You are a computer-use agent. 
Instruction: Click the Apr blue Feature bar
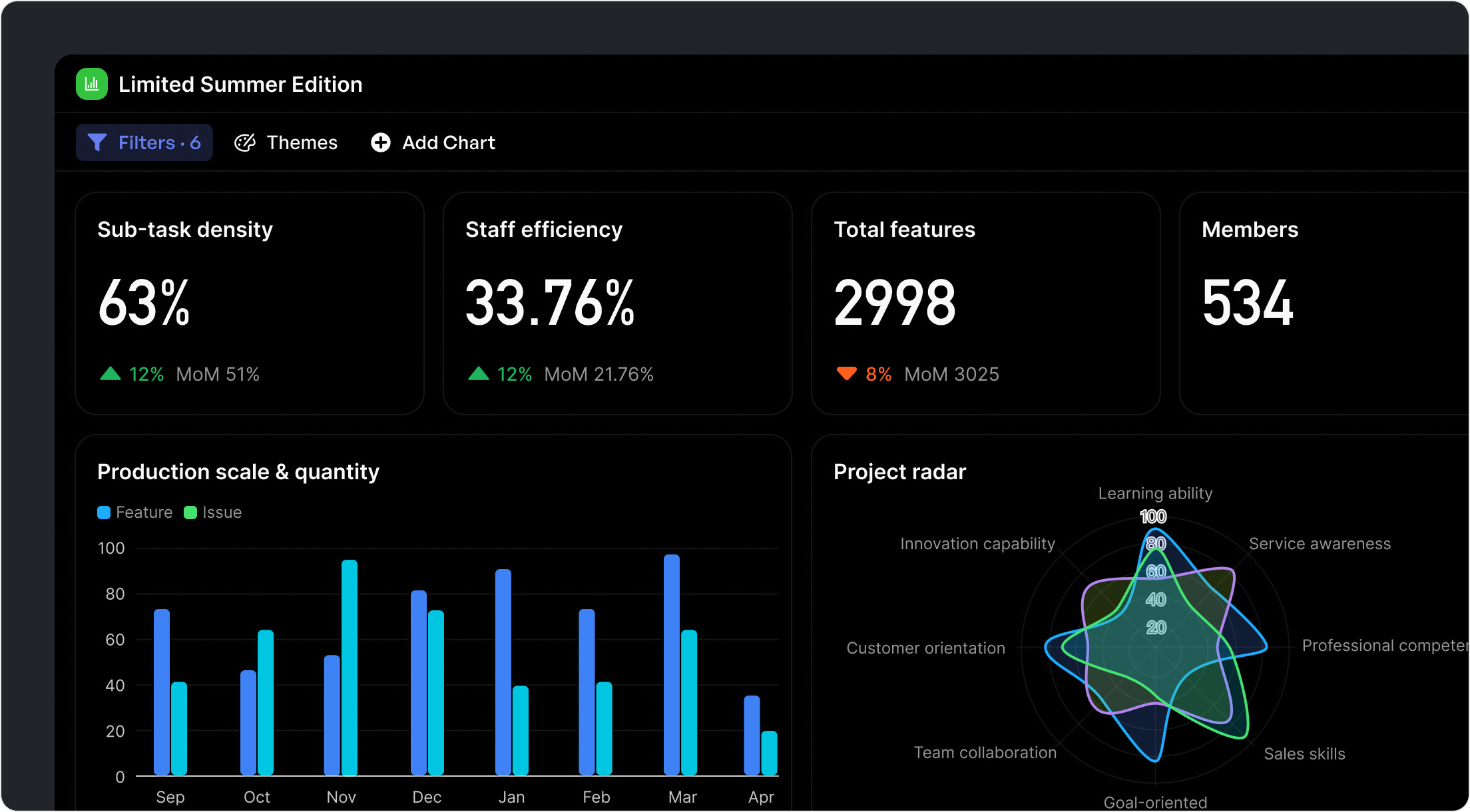(x=752, y=735)
